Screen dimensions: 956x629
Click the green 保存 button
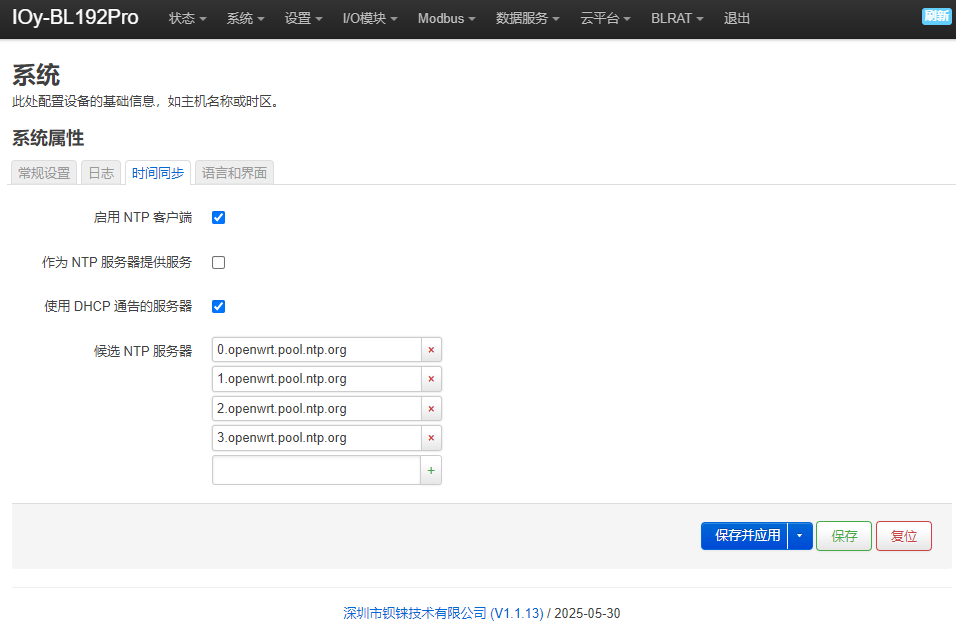[844, 536]
